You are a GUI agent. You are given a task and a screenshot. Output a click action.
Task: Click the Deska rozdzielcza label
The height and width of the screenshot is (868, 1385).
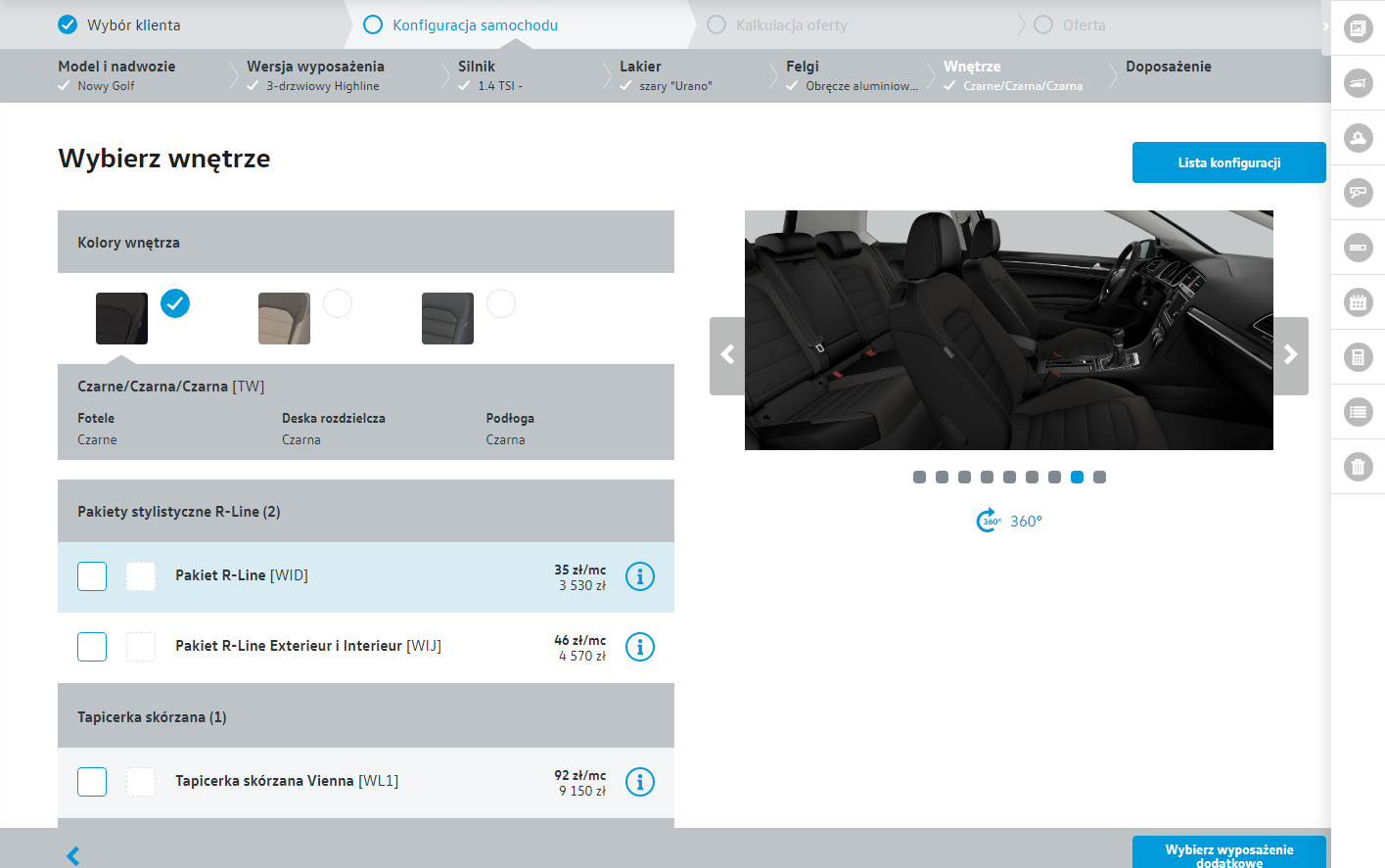coord(334,418)
